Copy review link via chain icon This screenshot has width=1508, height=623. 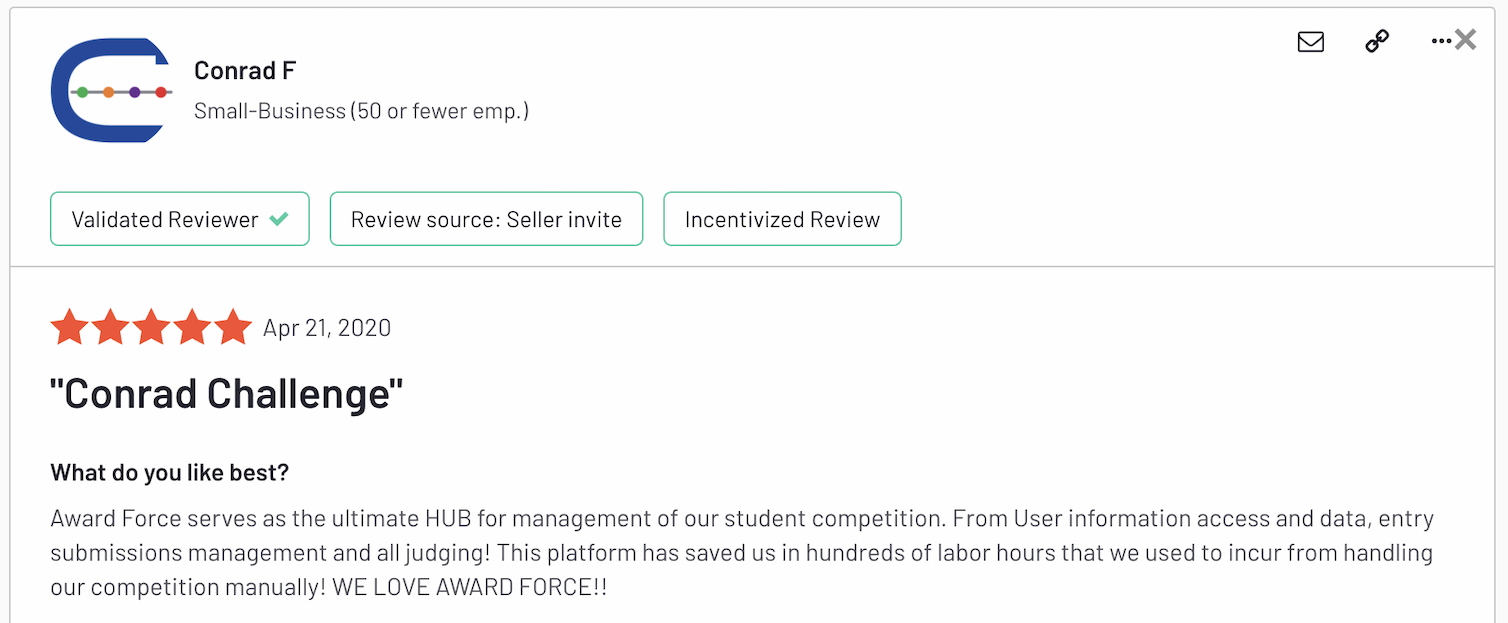1377,41
